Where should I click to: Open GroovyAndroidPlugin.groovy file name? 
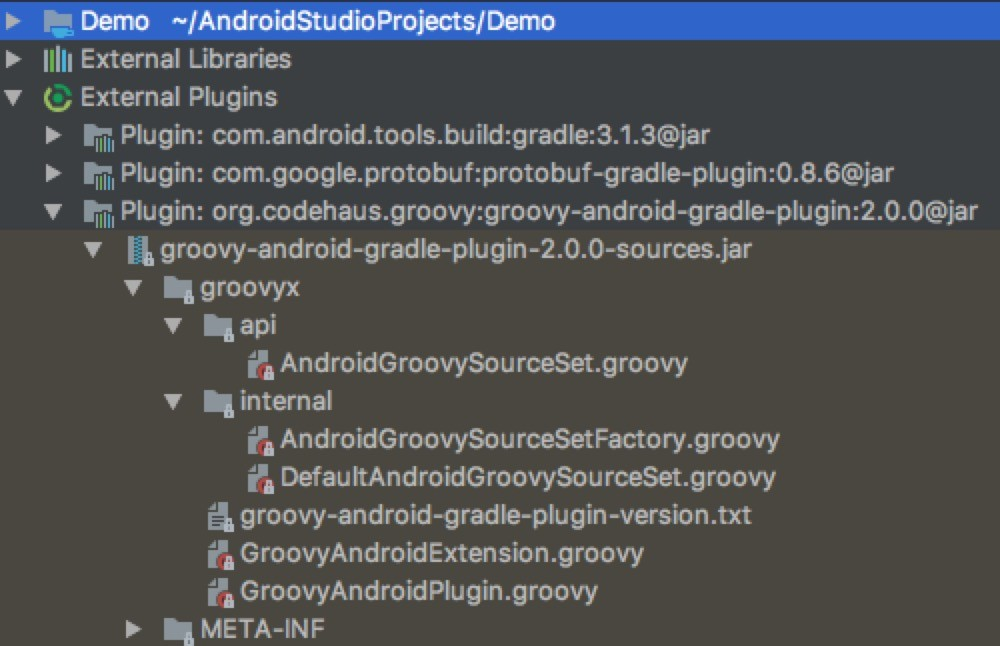(418, 591)
